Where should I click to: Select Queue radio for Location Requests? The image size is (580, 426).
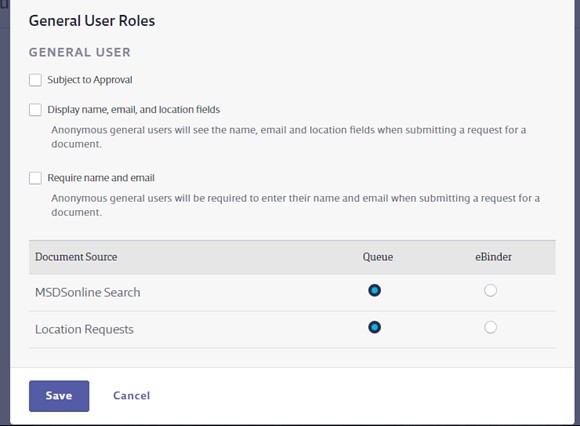374,327
